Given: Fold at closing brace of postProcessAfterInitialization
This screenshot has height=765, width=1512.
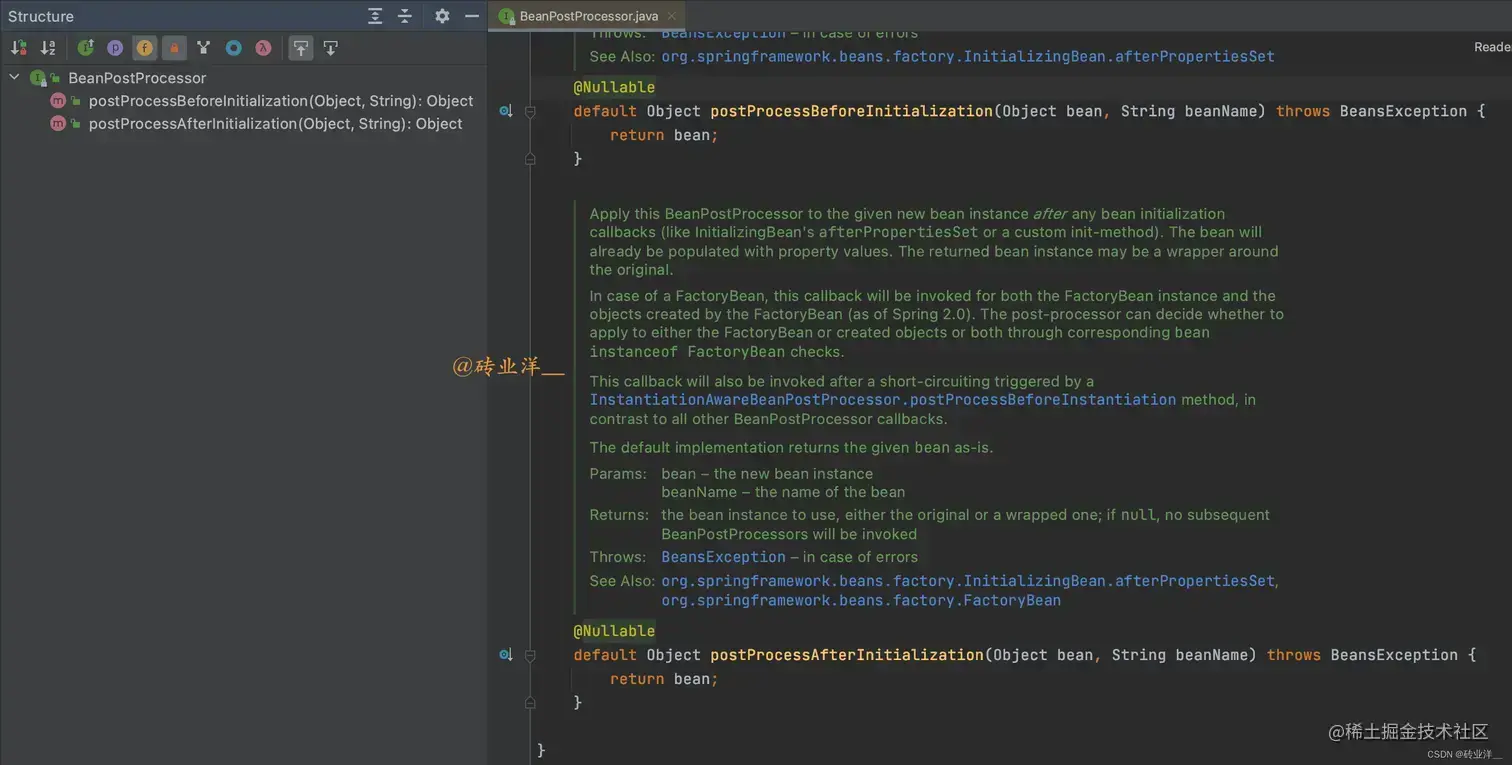Looking at the screenshot, I should pyautogui.click(x=530, y=703).
